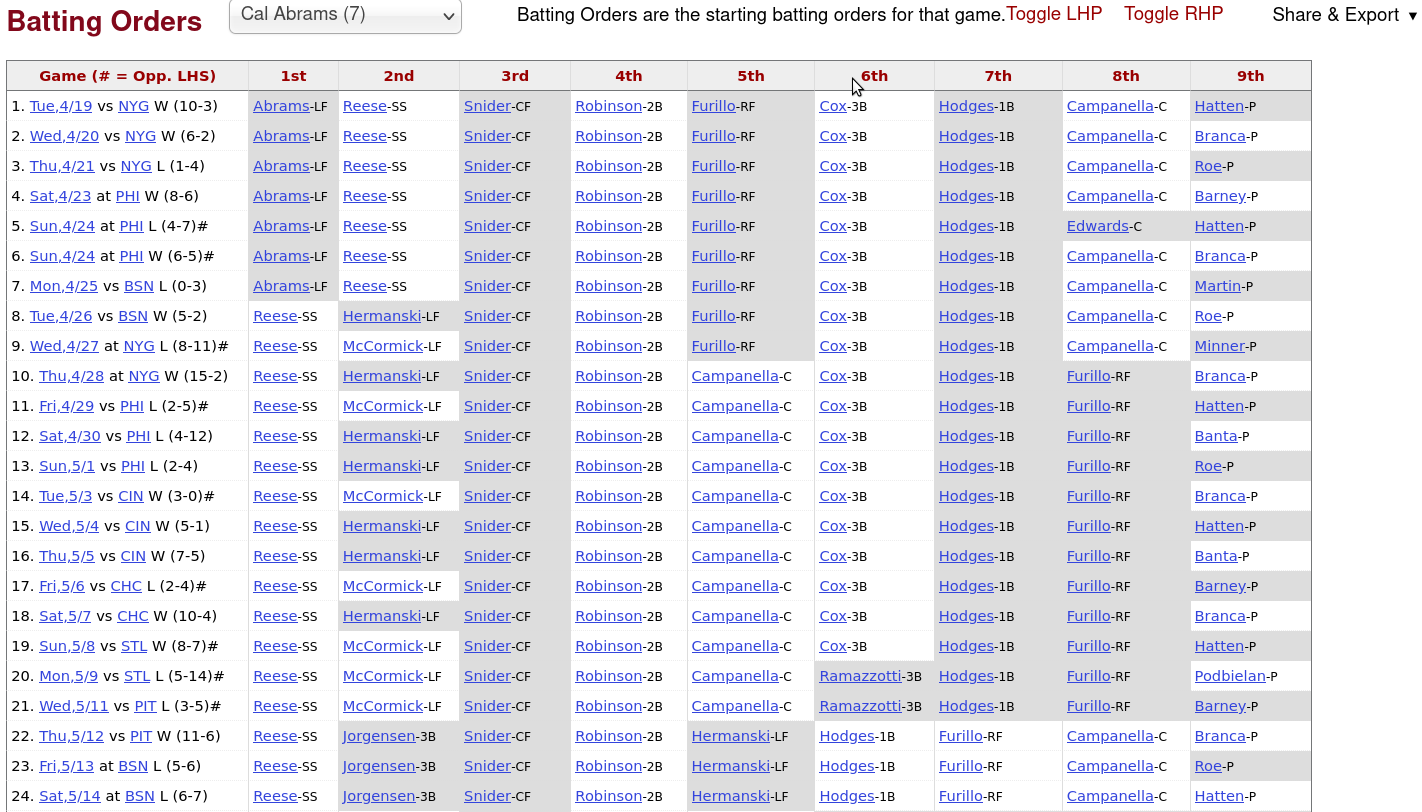Viewport: 1422px width, 812px height.
Task: Toggle RHP highlighting
Action: (x=1173, y=14)
